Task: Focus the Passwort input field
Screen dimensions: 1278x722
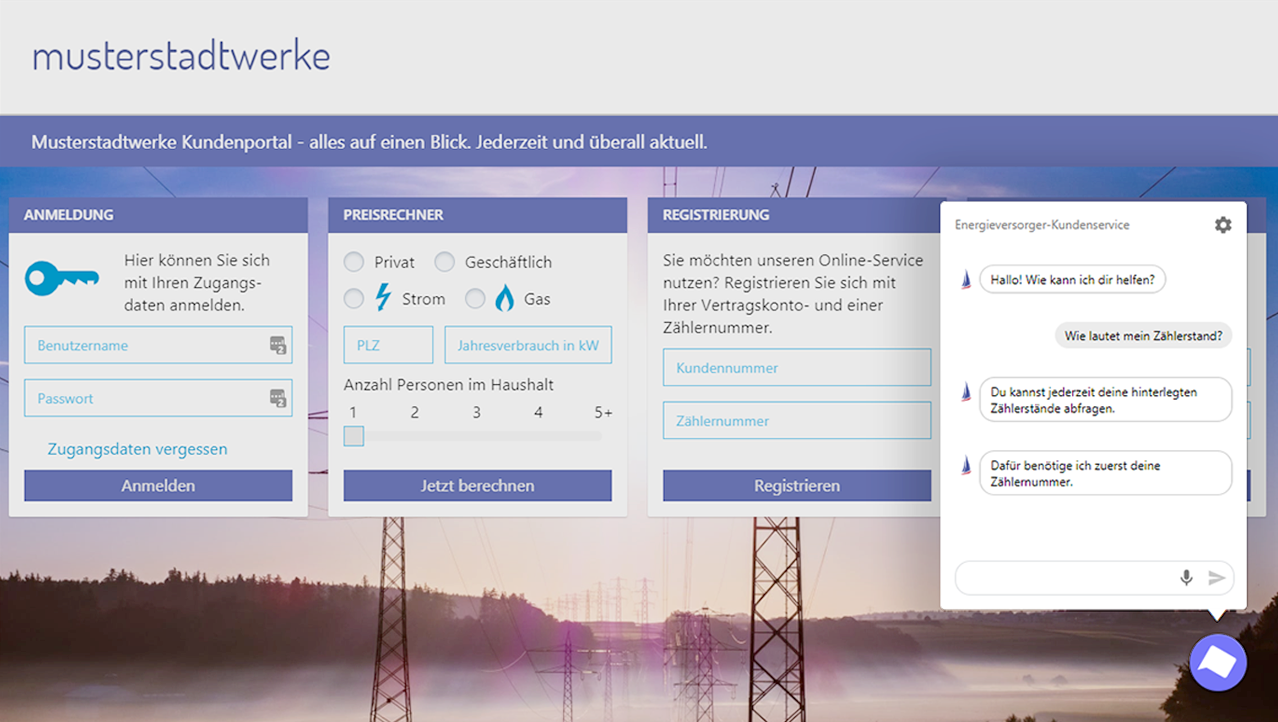Action: click(x=158, y=398)
